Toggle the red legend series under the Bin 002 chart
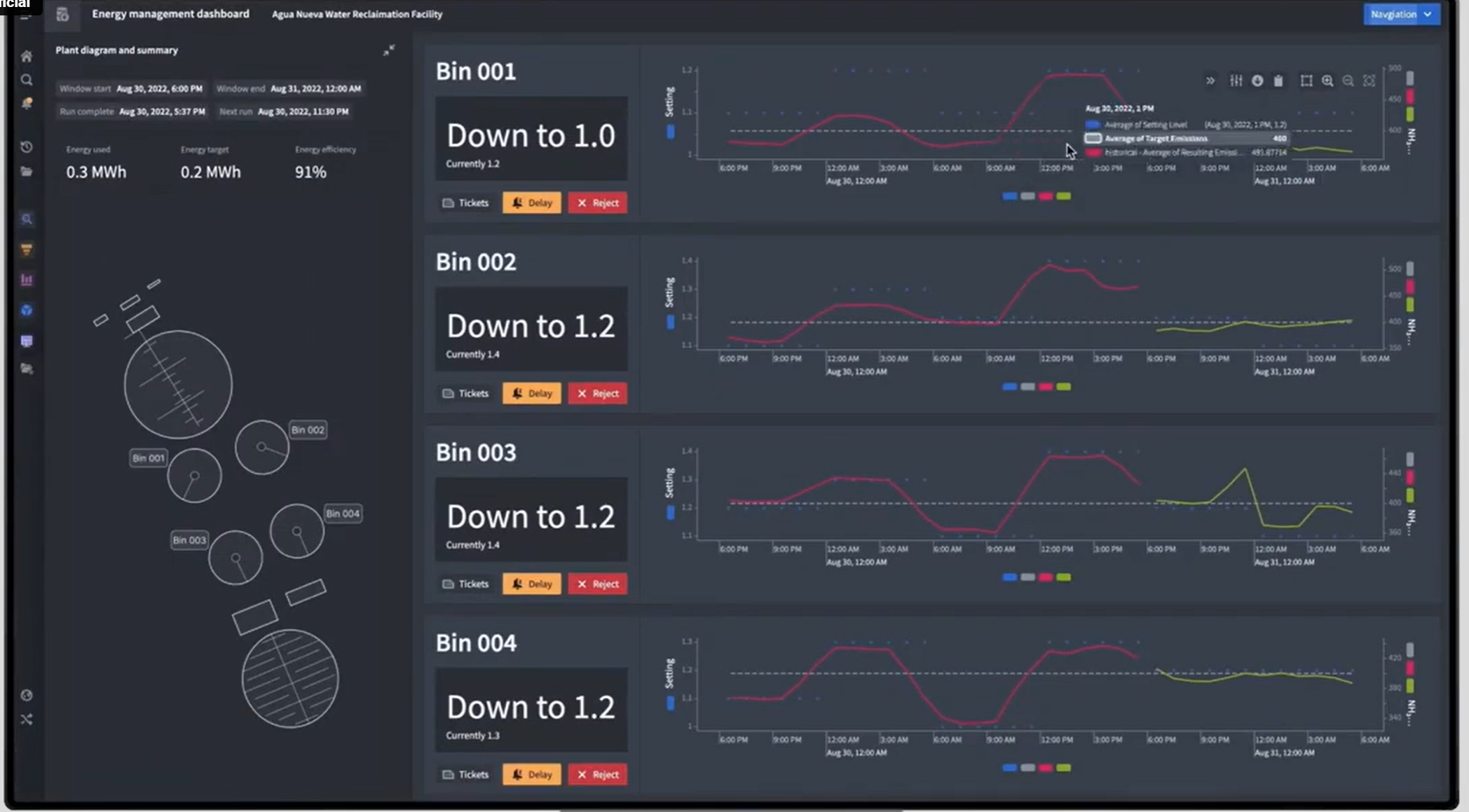 (x=1046, y=387)
